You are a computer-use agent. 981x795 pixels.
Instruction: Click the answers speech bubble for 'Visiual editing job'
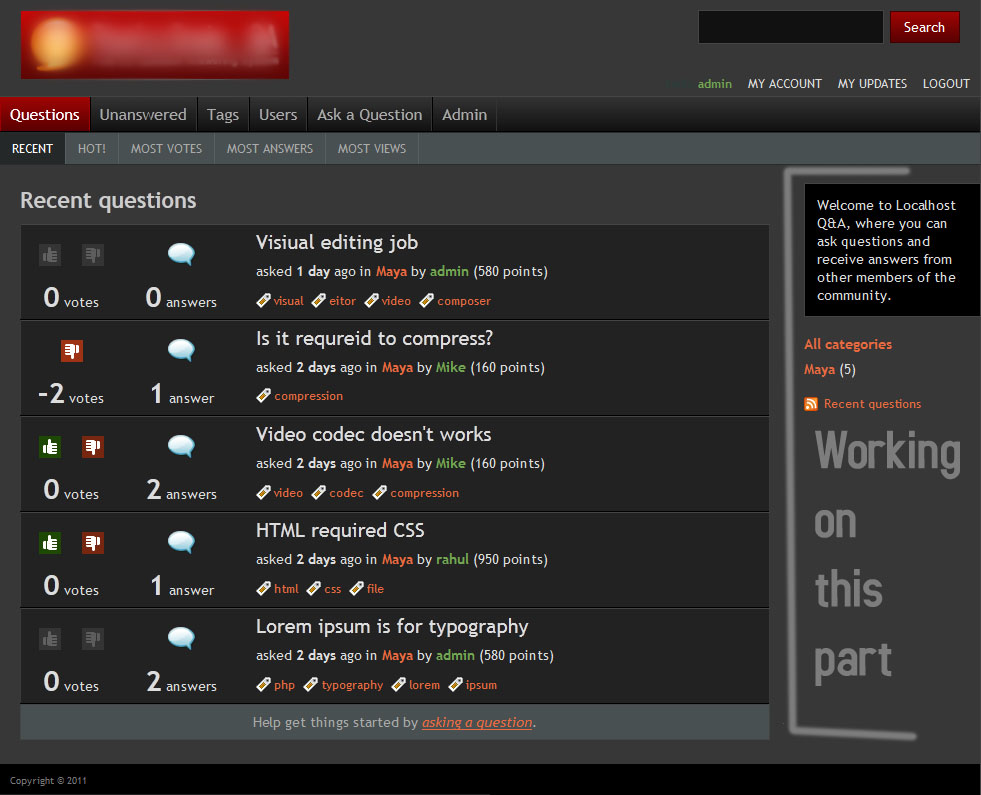(x=181, y=255)
